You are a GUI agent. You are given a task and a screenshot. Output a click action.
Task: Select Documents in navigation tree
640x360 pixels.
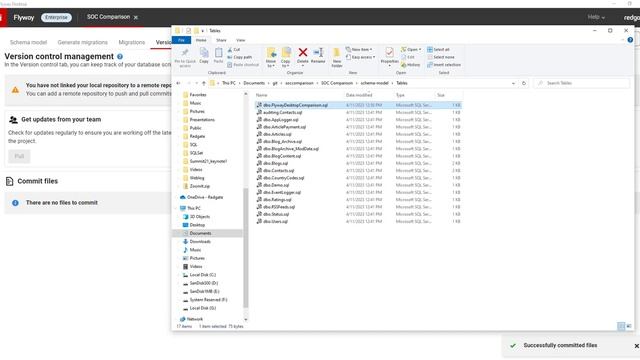coord(200,233)
